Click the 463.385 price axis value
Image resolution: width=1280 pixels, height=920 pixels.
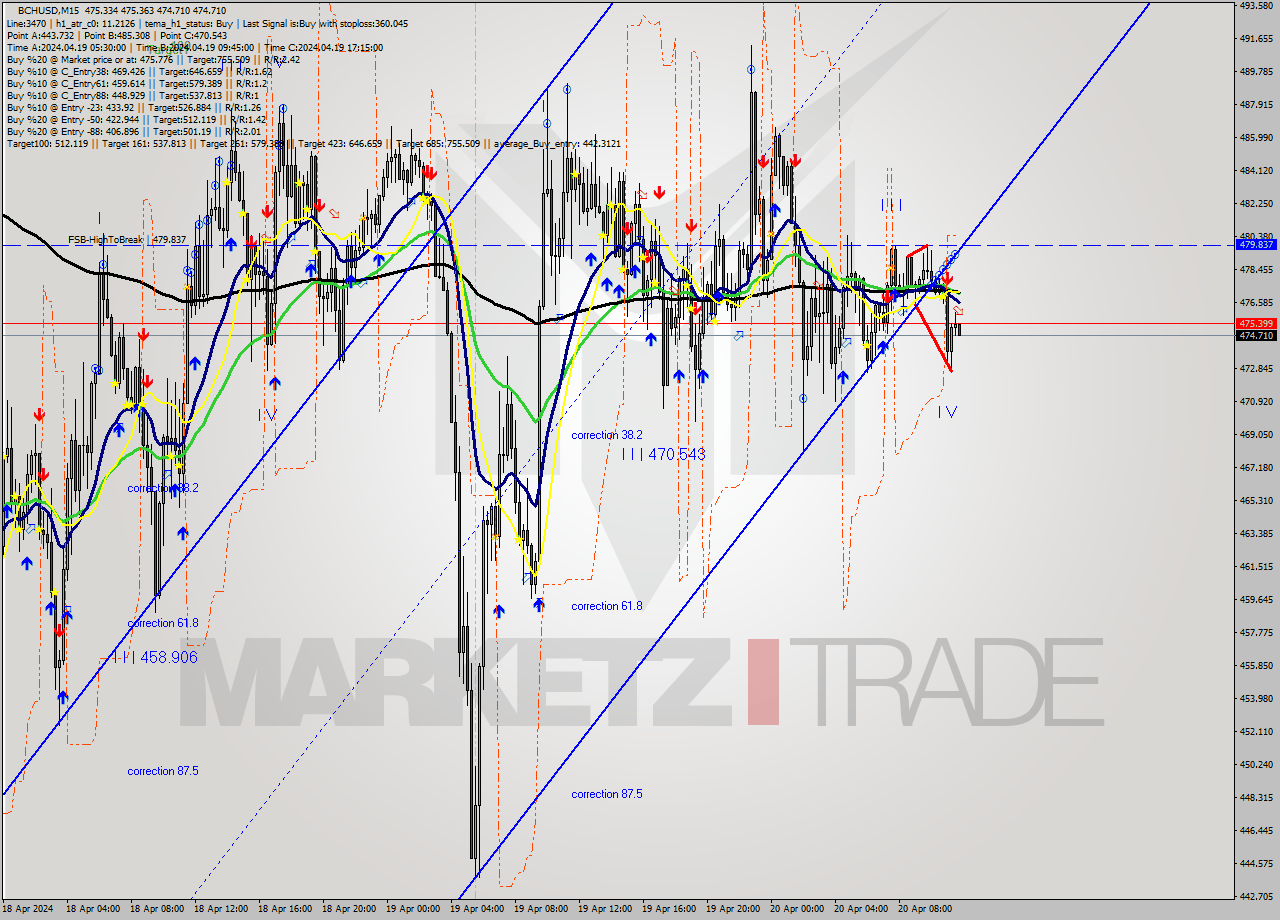[x=1256, y=534]
